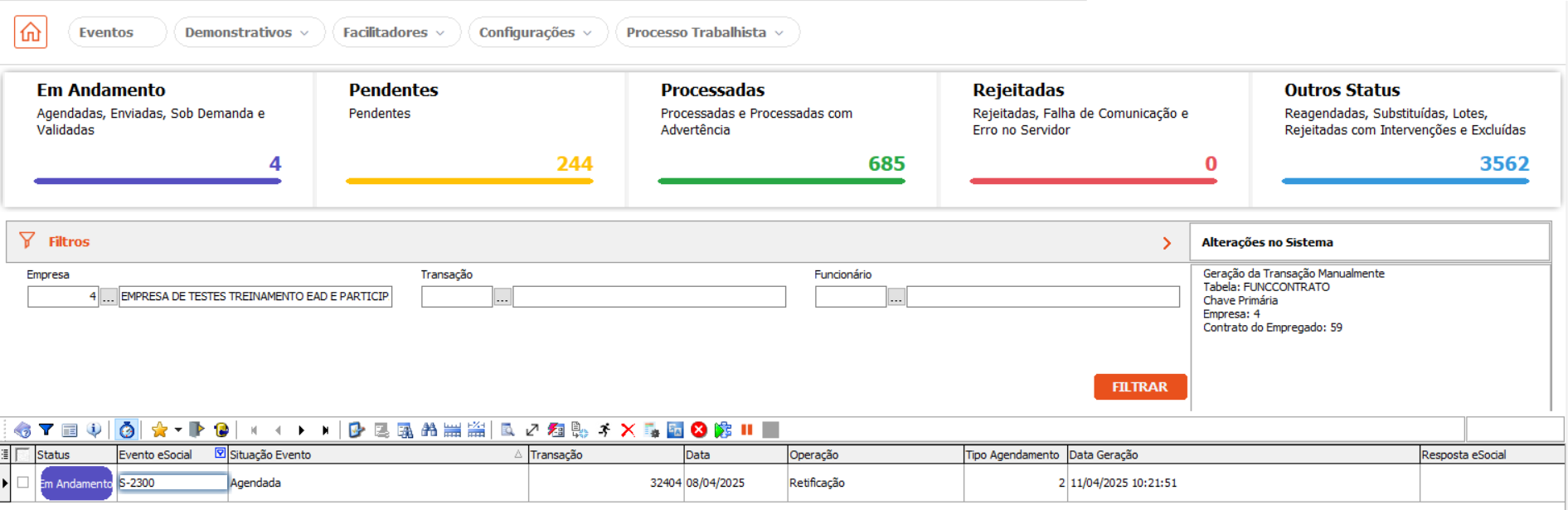Click the stopwatch icon in grid toolbar

click(x=127, y=430)
